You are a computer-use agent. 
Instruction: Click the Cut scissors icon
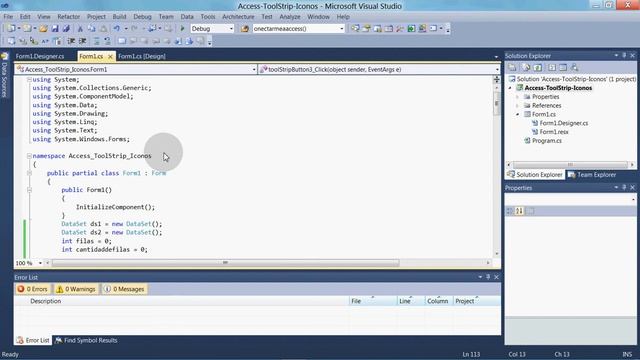tap(80, 29)
